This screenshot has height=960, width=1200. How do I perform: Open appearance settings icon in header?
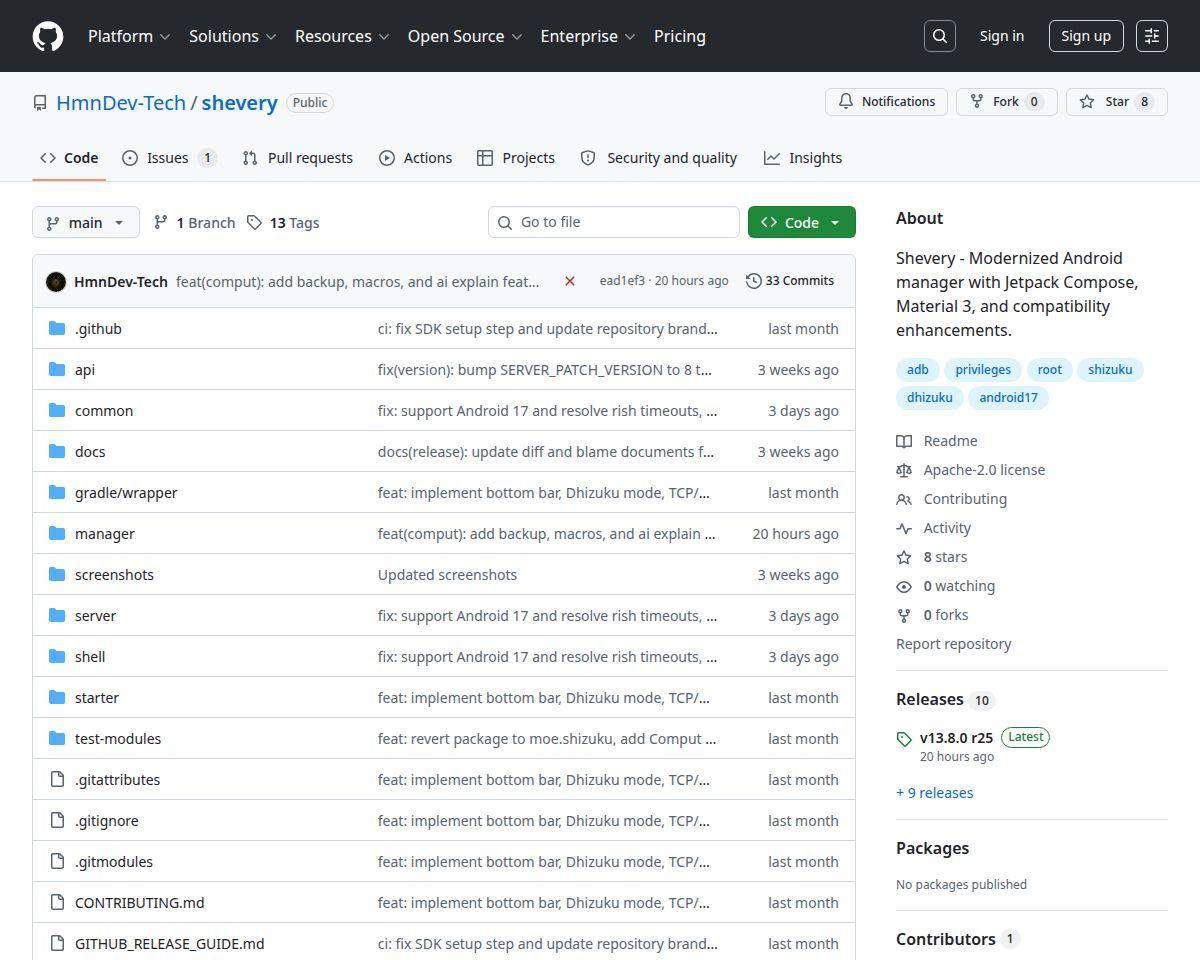pos(1152,36)
